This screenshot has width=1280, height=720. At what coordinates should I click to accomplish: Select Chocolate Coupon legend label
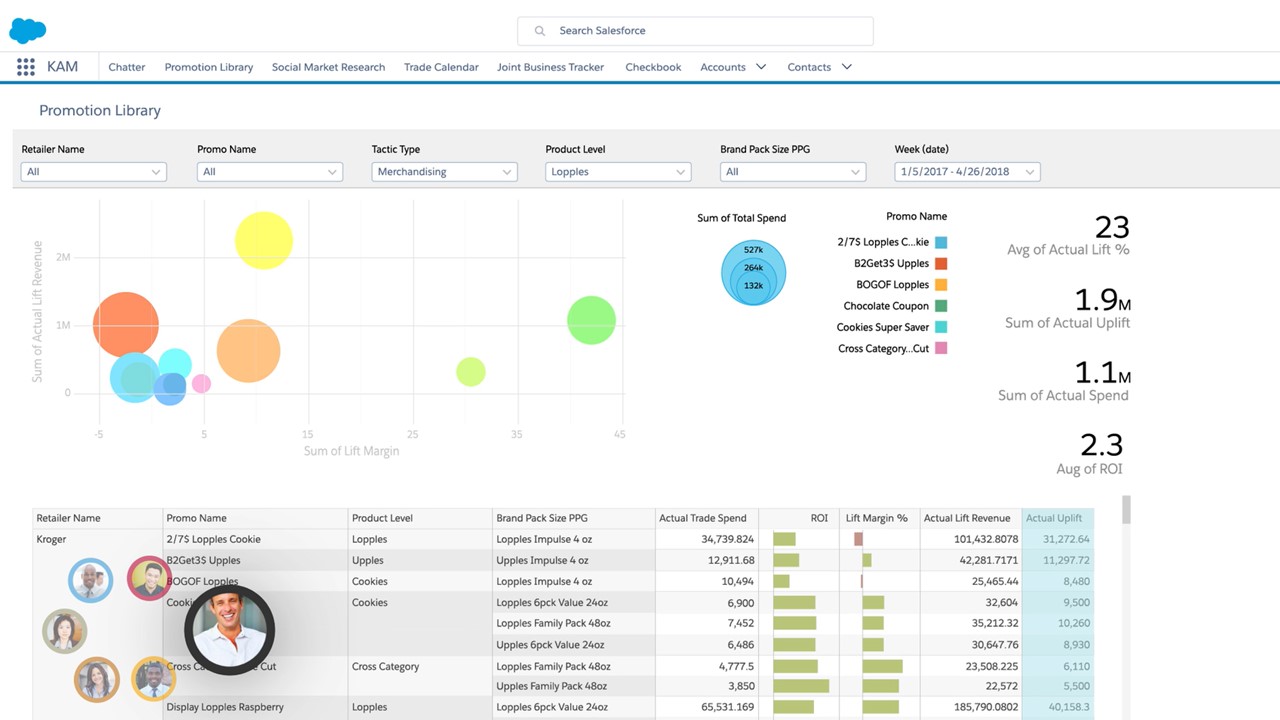coord(886,306)
